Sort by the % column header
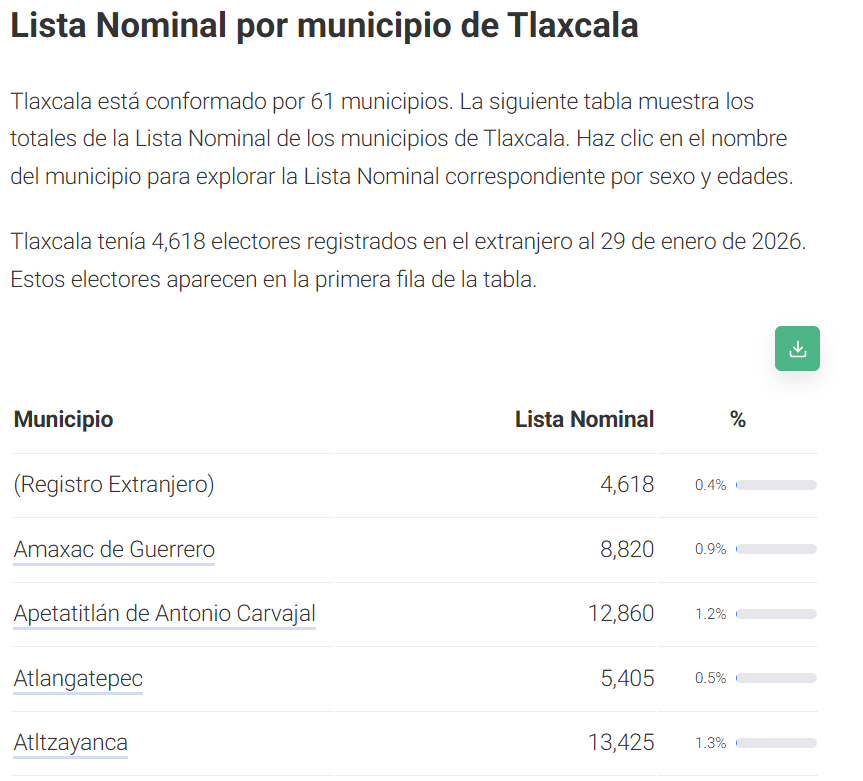 coord(738,419)
